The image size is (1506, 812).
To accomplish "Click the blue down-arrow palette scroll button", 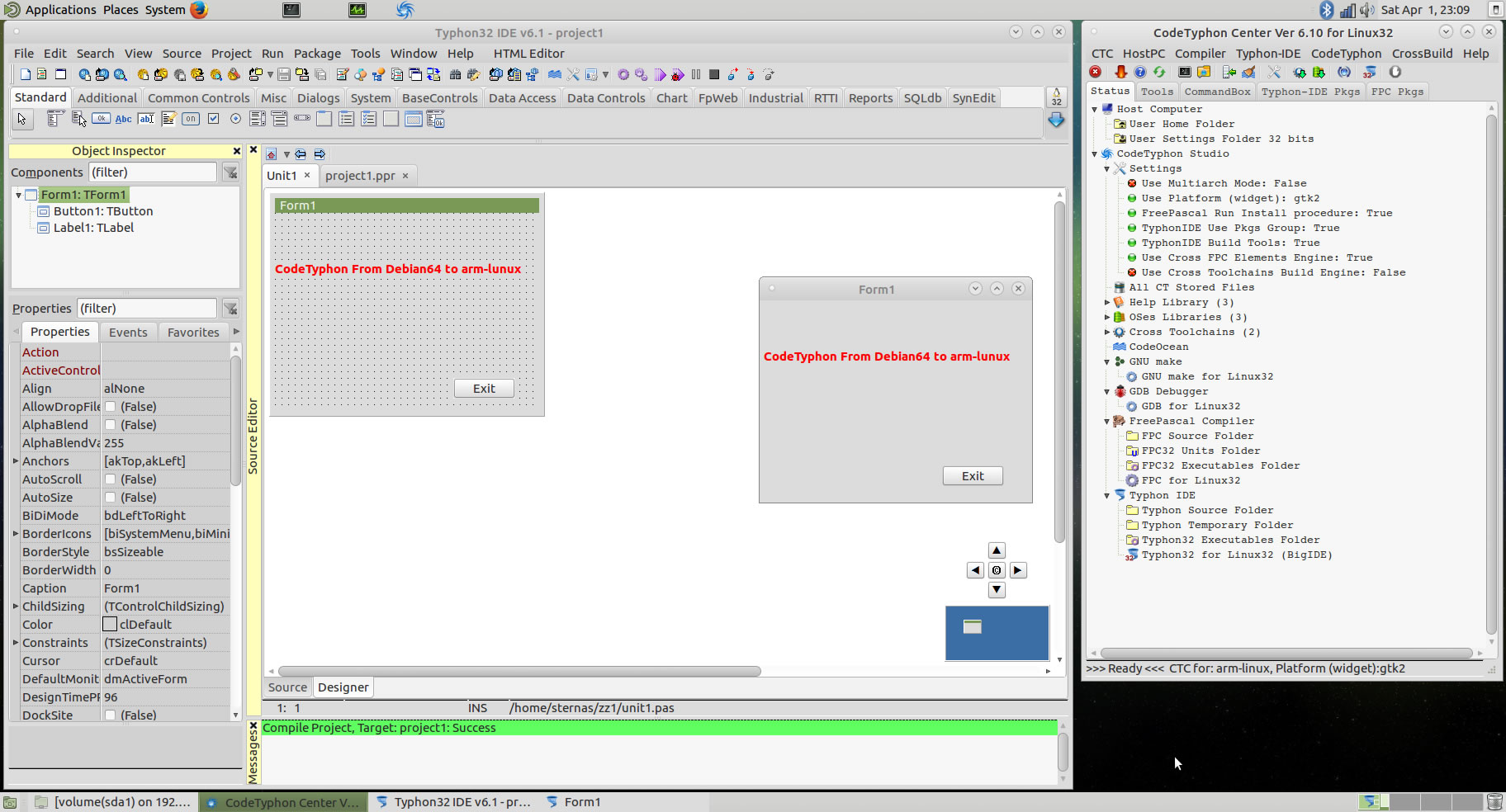I will coord(1056,120).
